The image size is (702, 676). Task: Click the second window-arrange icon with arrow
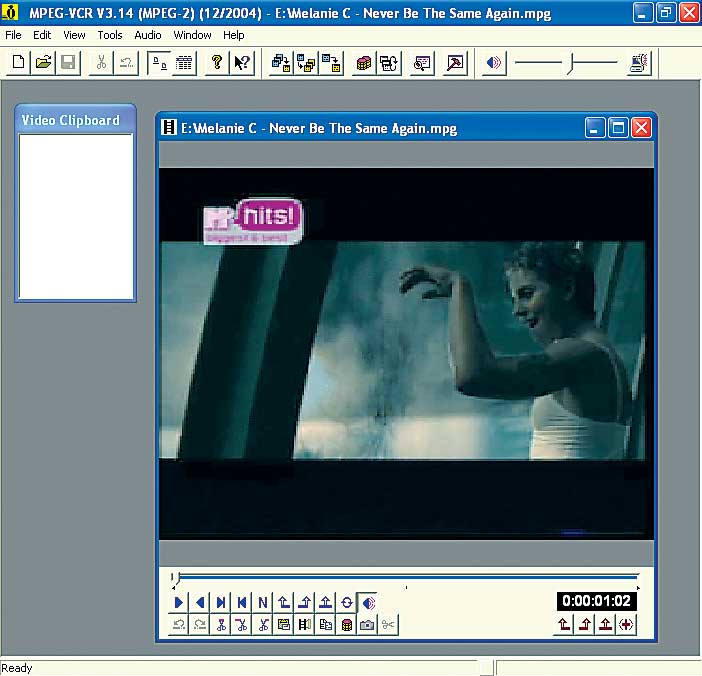tap(306, 63)
